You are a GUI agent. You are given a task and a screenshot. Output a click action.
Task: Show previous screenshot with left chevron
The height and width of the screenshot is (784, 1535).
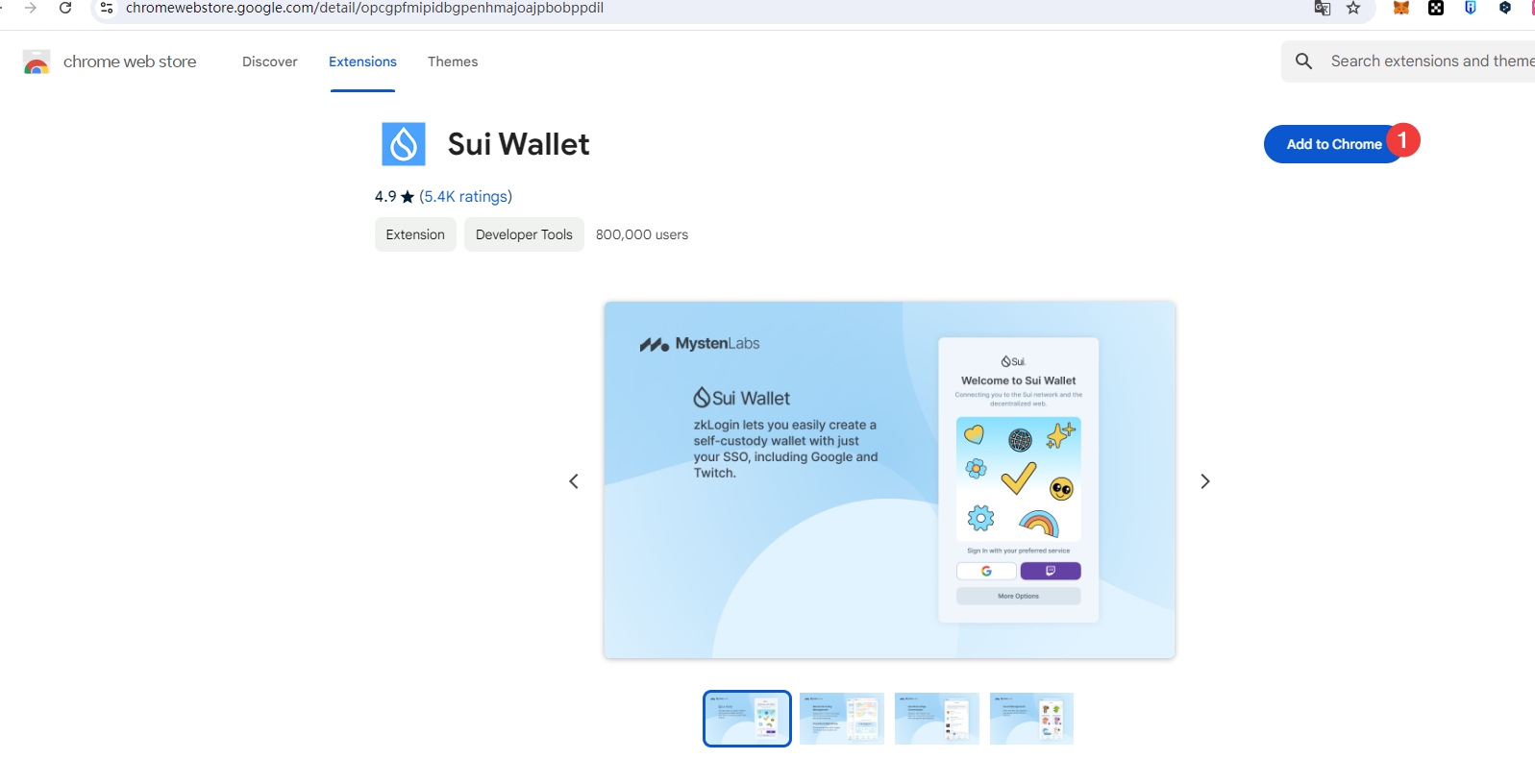point(574,481)
